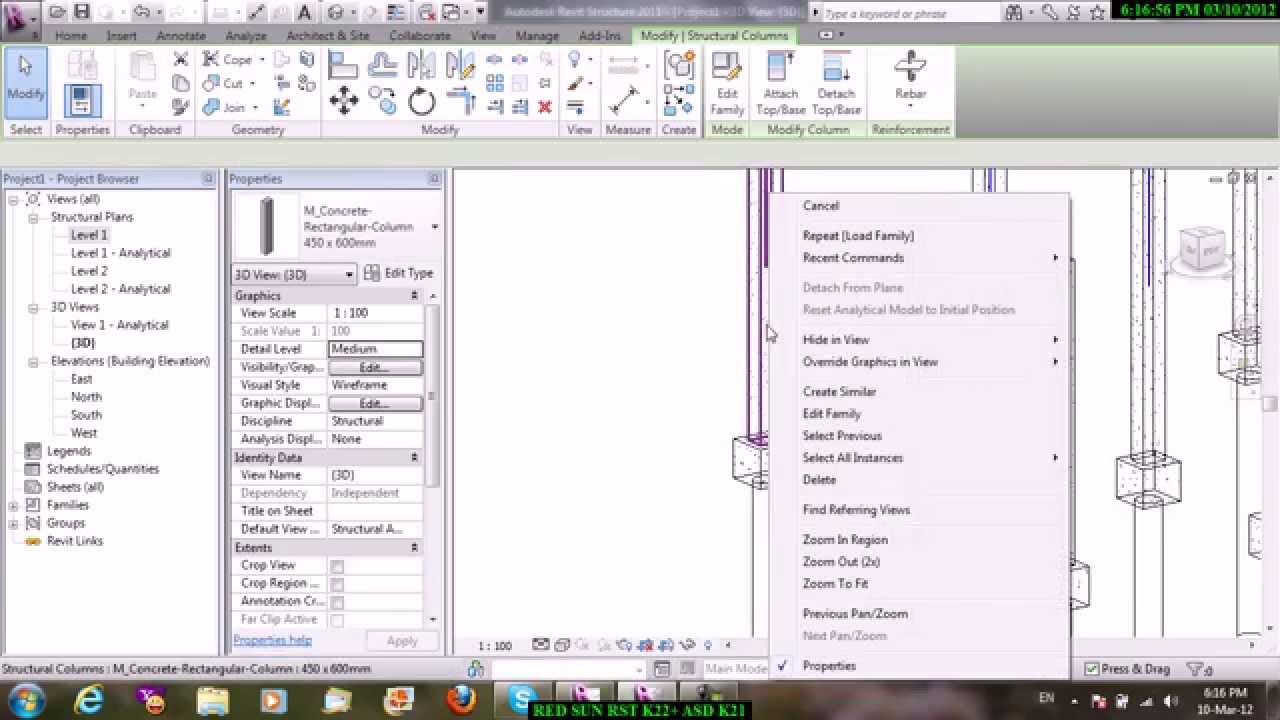Click the Open folder icon in quick access toolbar
Image resolution: width=1280 pixels, height=720 pixels.
point(58,12)
